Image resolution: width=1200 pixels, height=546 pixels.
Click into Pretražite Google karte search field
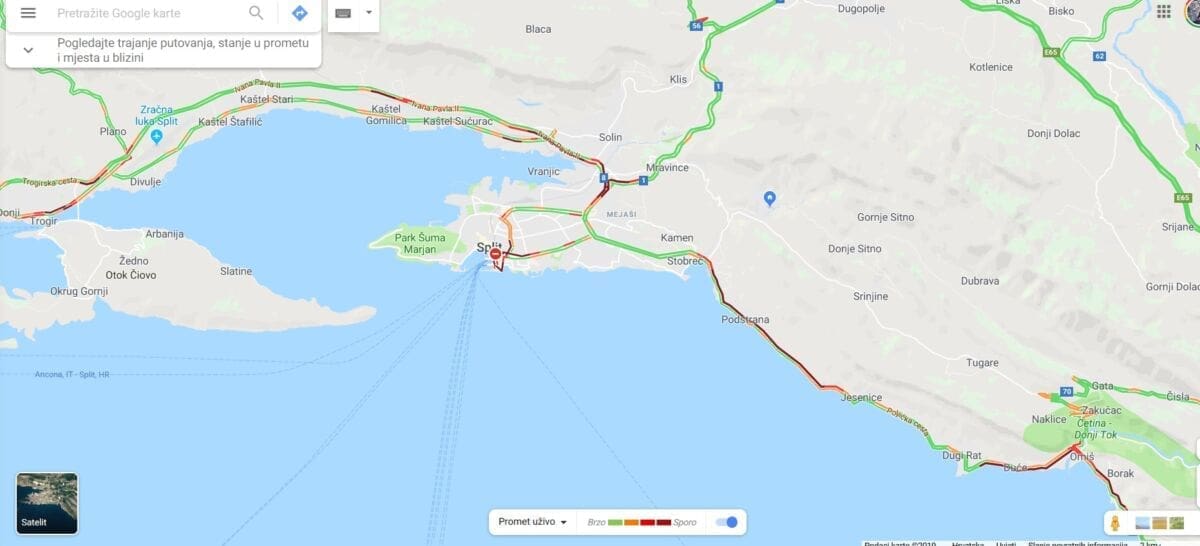(x=148, y=13)
